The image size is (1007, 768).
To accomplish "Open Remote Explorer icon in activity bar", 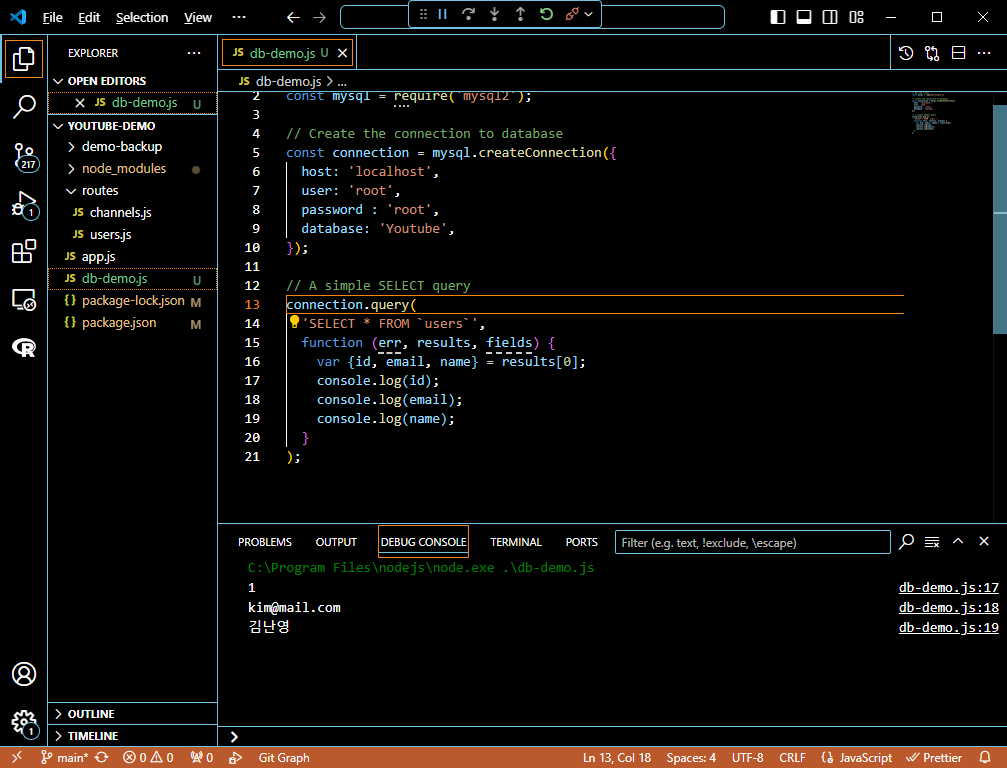I will (x=24, y=300).
